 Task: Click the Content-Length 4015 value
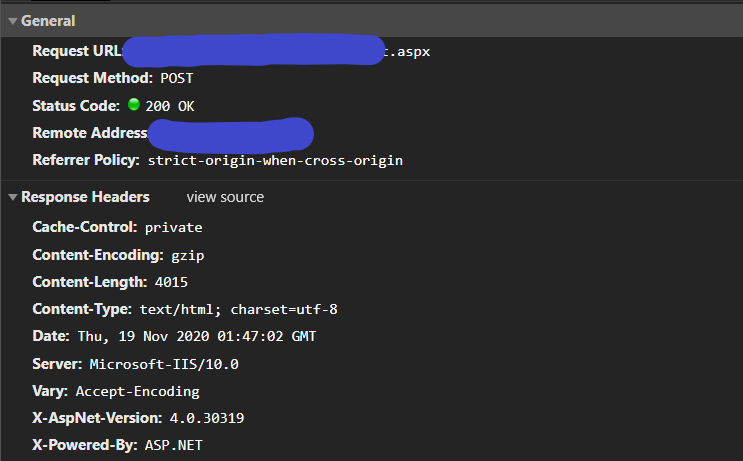[x=171, y=282]
